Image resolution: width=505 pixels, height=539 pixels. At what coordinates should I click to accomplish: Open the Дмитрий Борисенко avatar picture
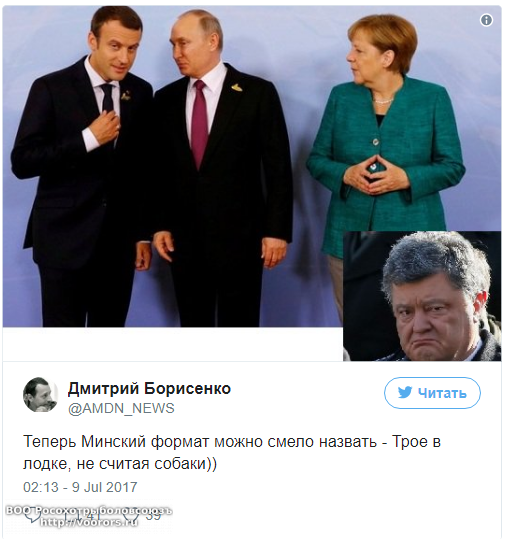coord(40,395)
